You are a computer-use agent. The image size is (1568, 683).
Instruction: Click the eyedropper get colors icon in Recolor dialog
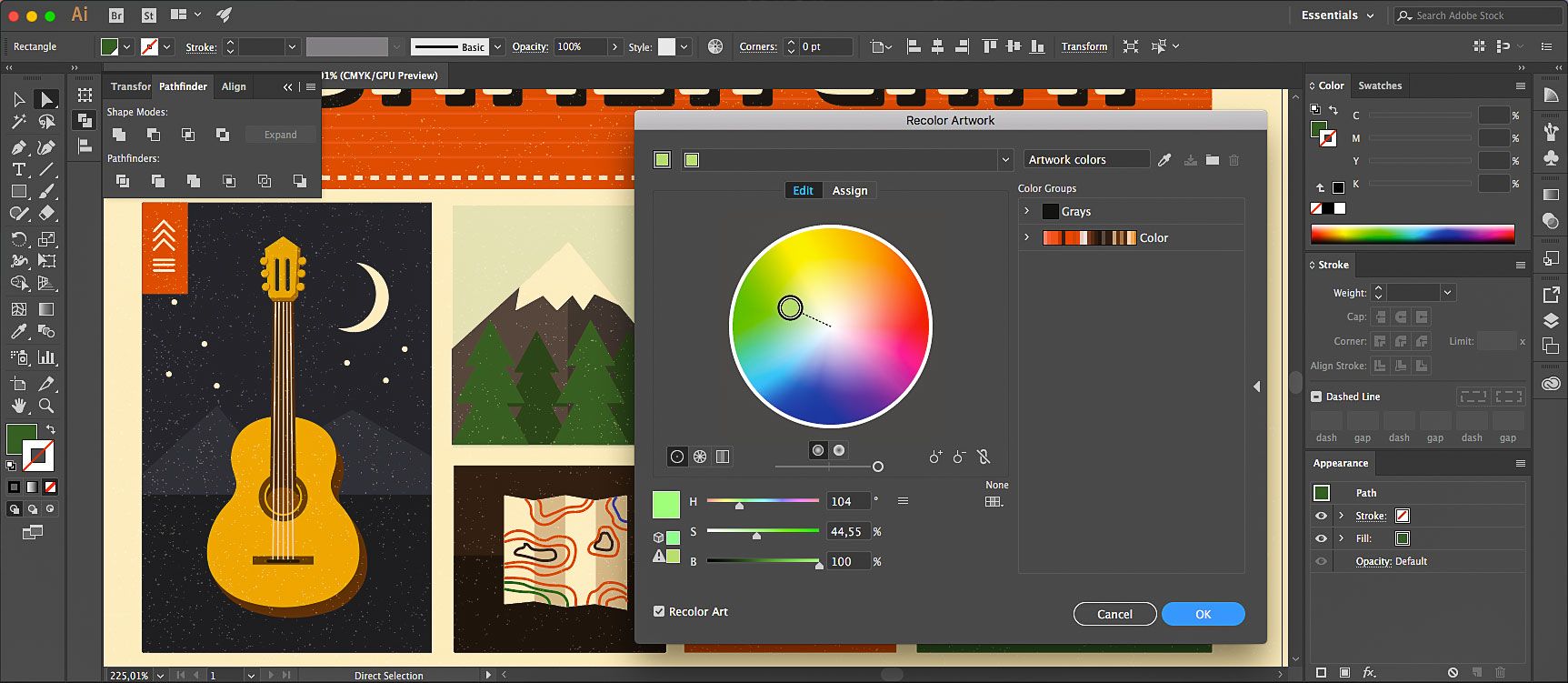tap(1164, 160)
